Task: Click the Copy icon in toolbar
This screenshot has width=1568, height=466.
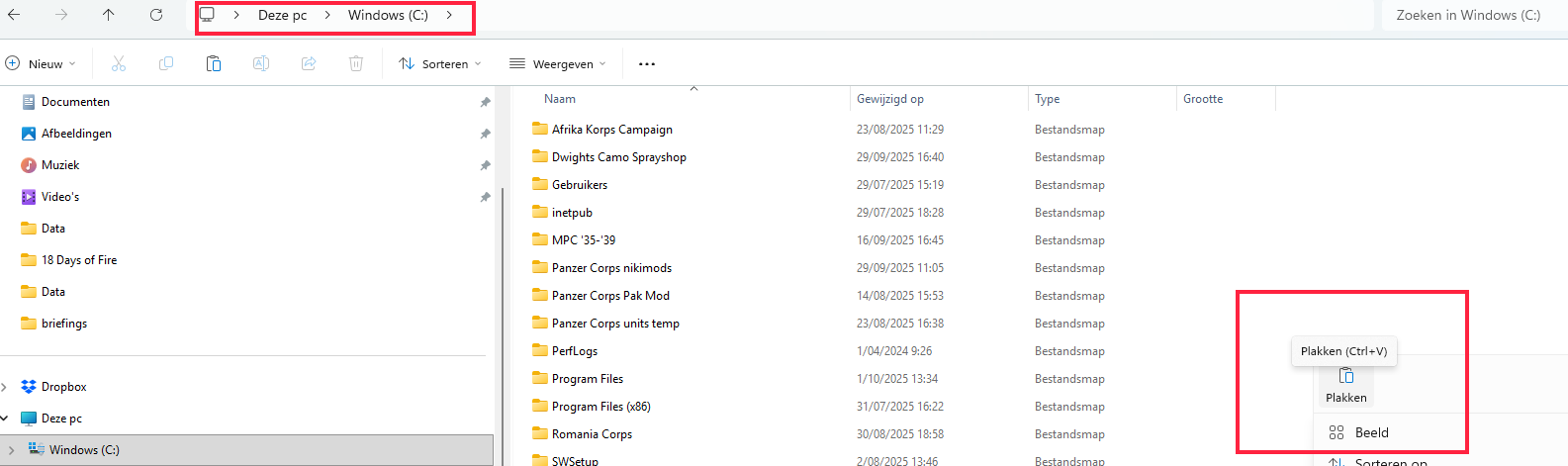Action: click(x=166, y=64)
